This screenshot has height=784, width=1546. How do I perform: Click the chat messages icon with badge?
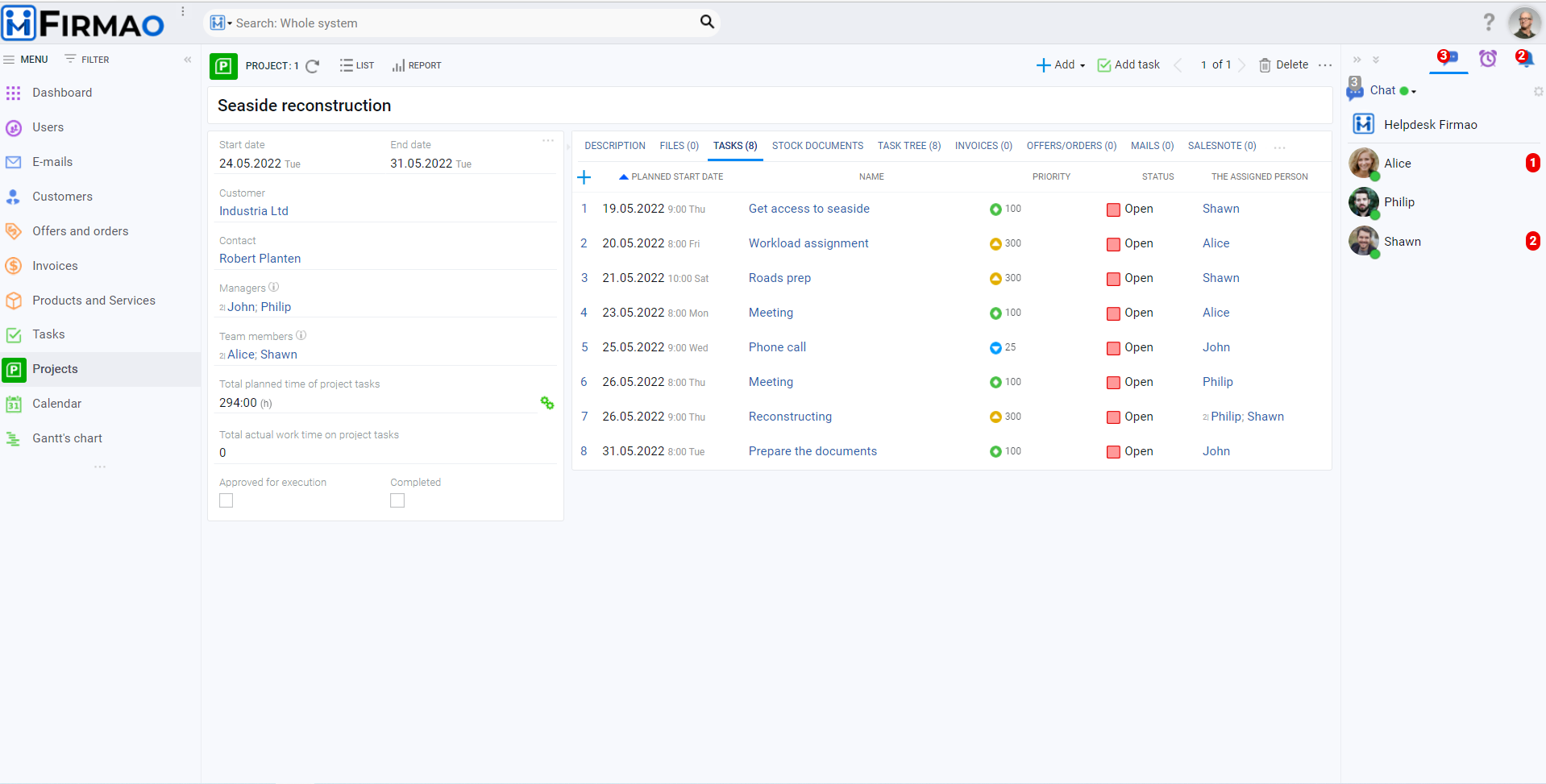(1448, 58)
